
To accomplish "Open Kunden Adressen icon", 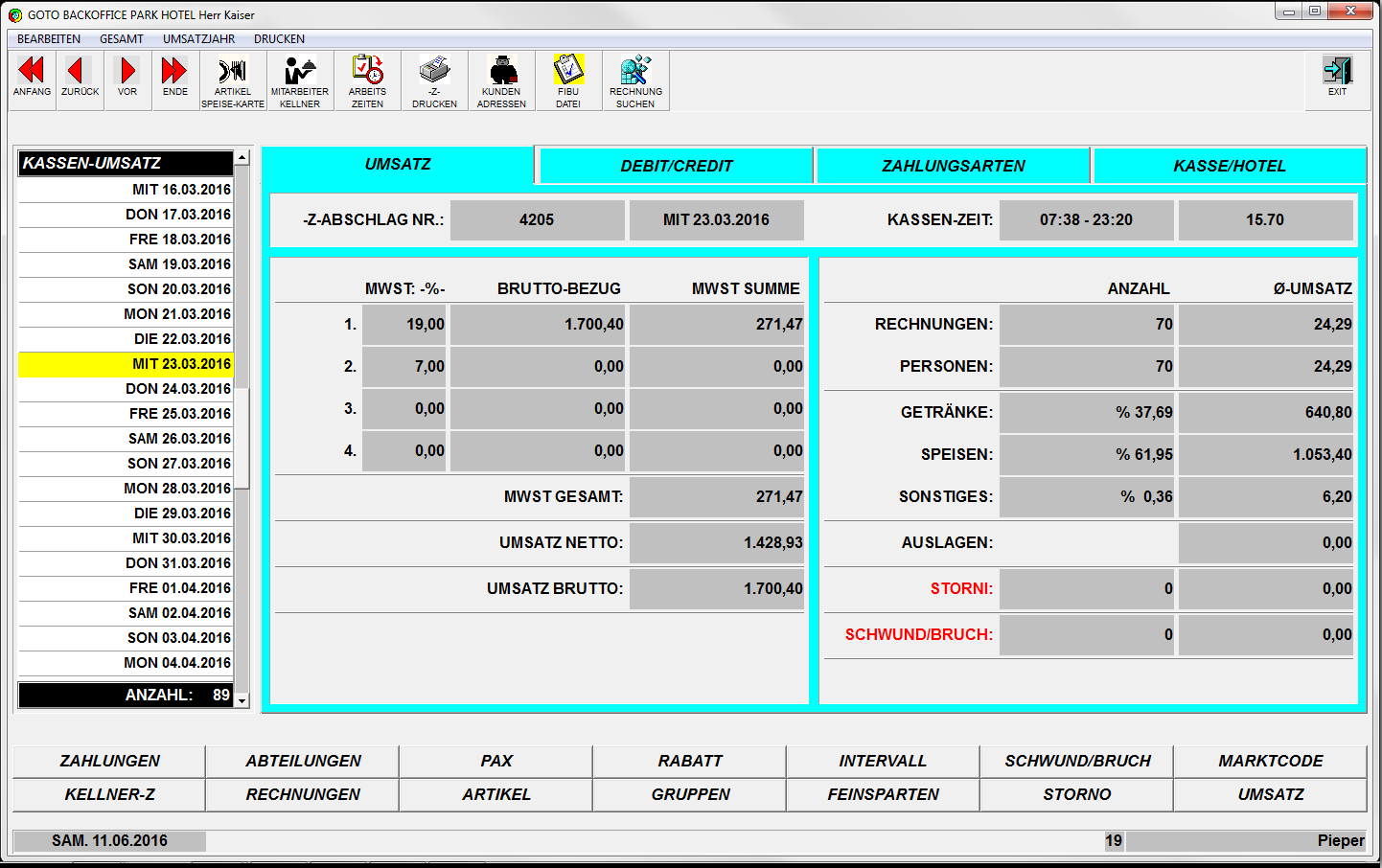I will tap(501, 80).
